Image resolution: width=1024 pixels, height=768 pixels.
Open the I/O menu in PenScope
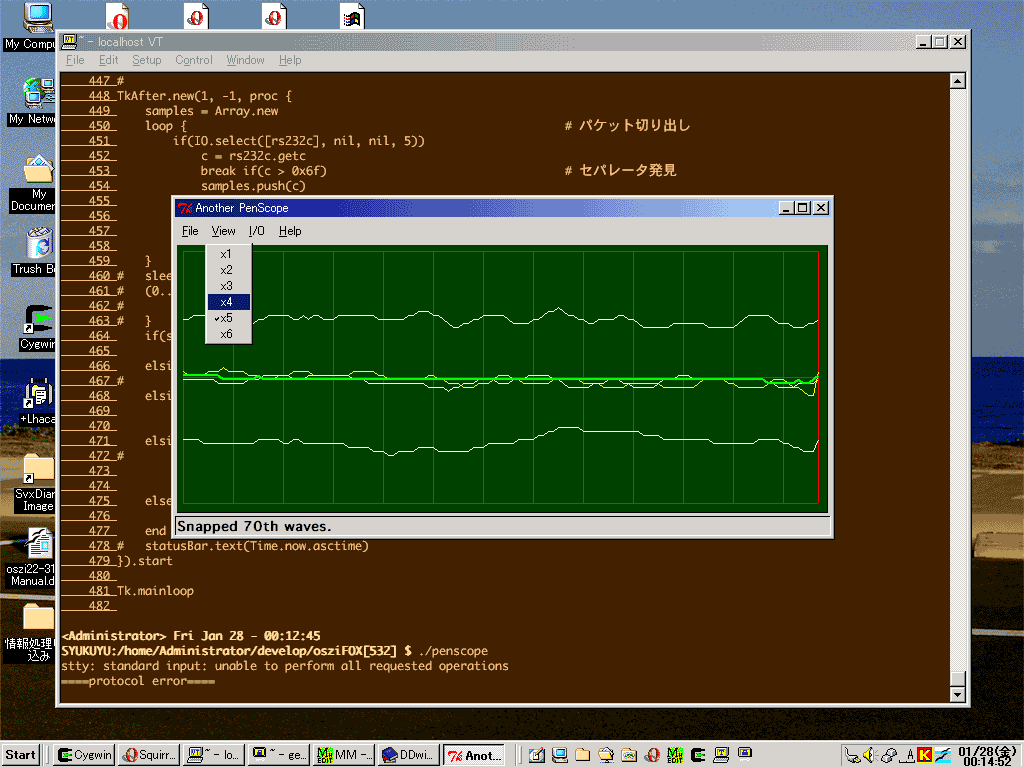[257, 231]
